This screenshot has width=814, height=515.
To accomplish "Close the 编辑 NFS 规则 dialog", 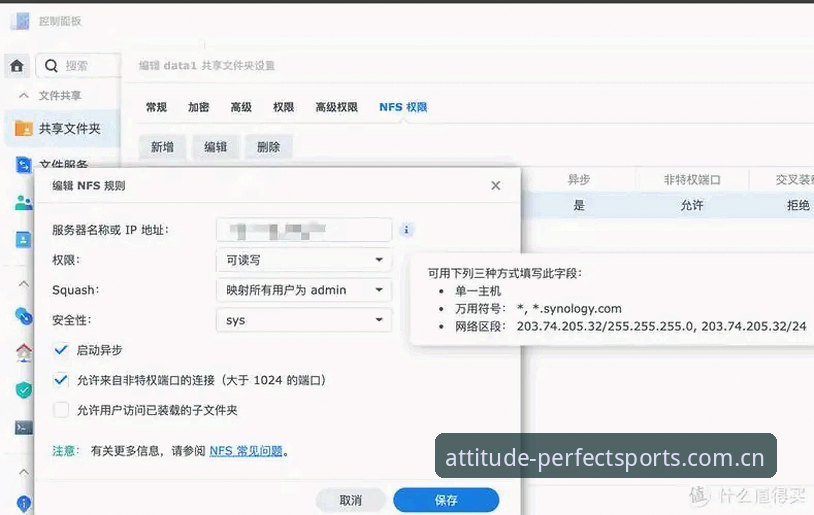I will [x=496, y=186].
